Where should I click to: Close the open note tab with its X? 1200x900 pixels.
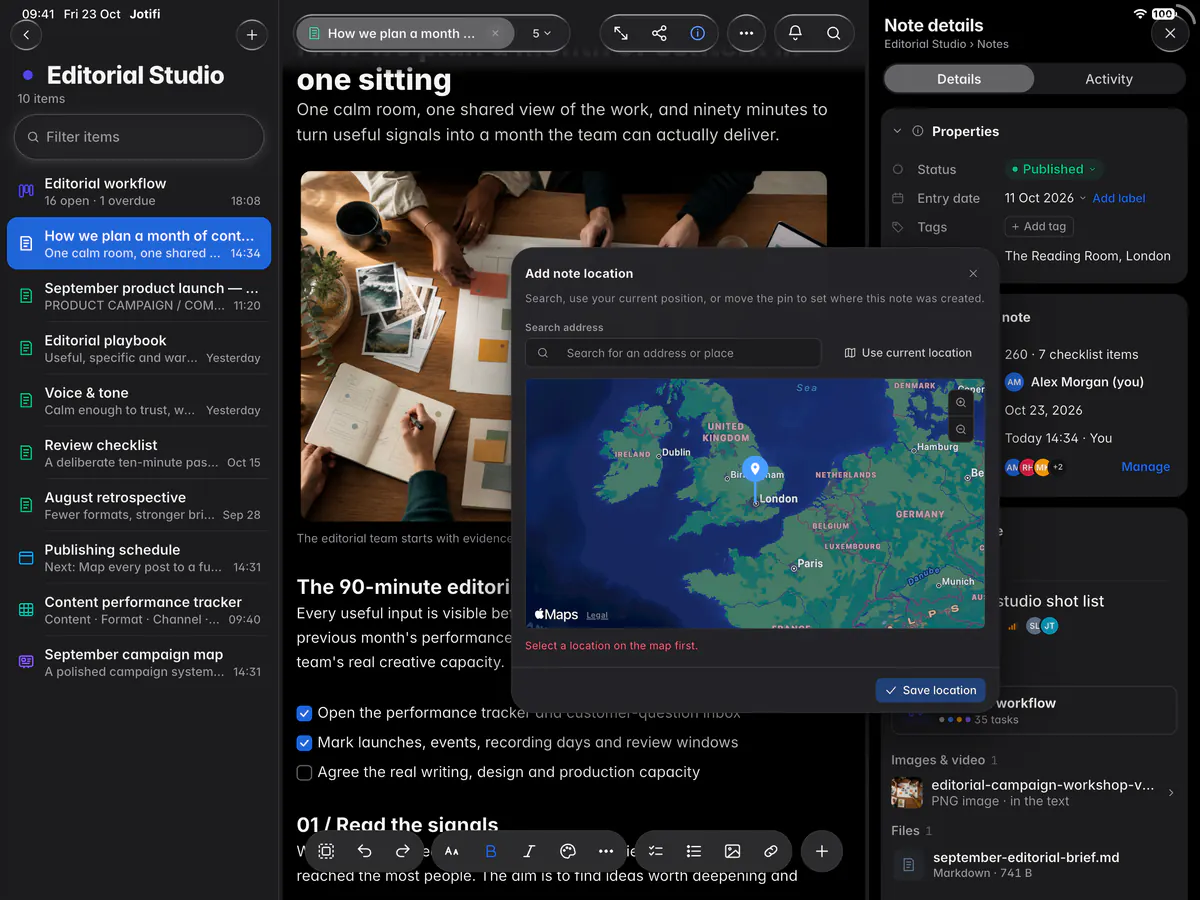495,33
